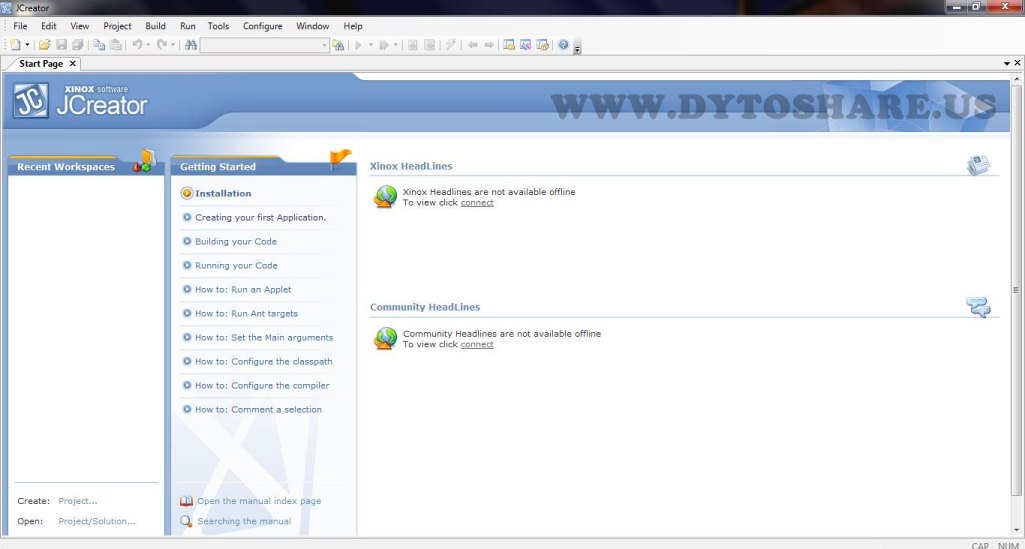
Task: Click the second view-window toolbar icon
Action: [526, 45]
